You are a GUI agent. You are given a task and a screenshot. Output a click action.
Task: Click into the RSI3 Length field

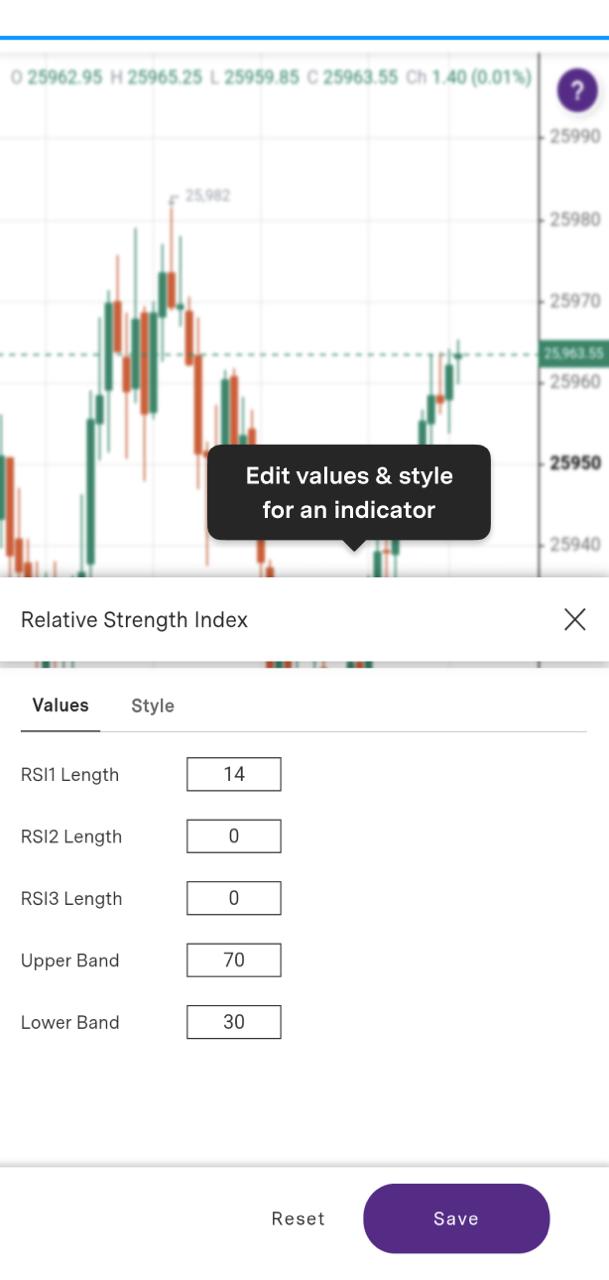click(x=234, y=898)
